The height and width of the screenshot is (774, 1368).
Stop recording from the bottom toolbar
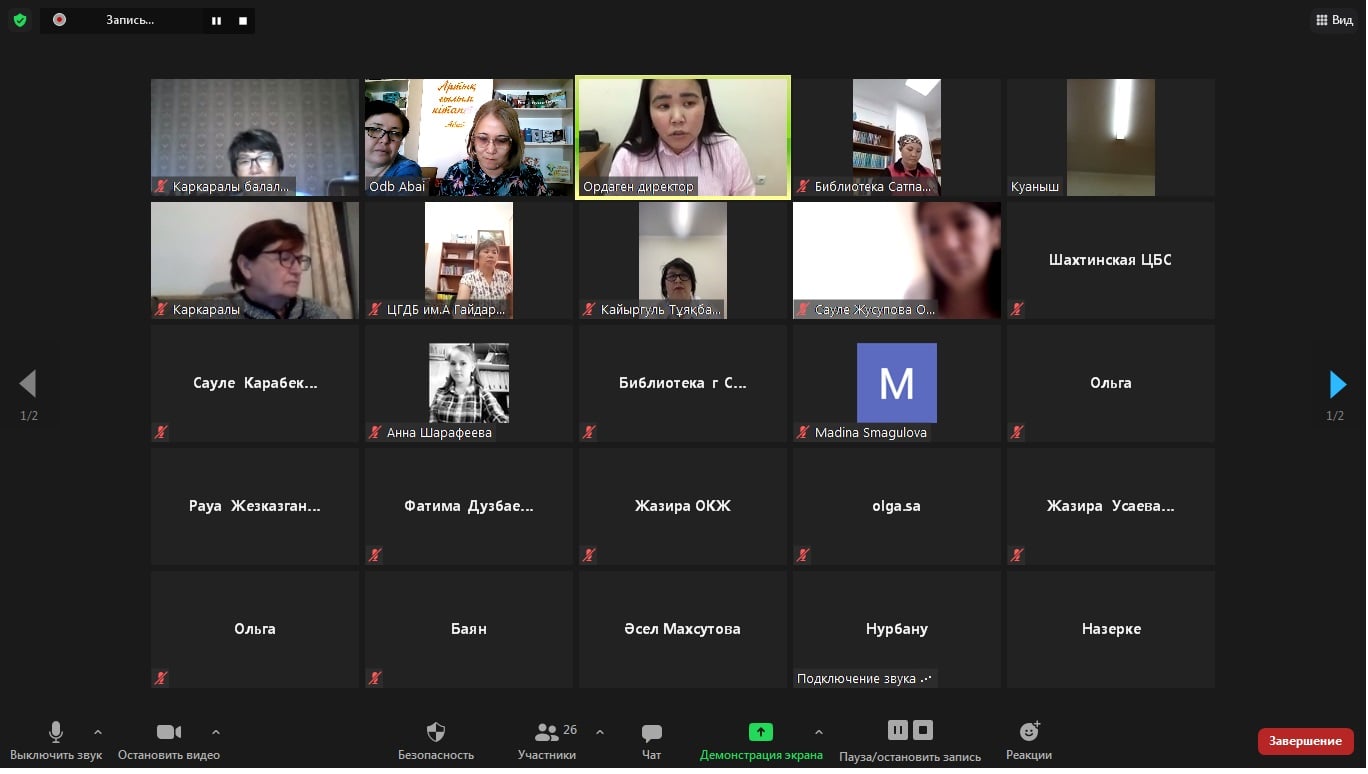pyautogui.click(x=924, y=730)
